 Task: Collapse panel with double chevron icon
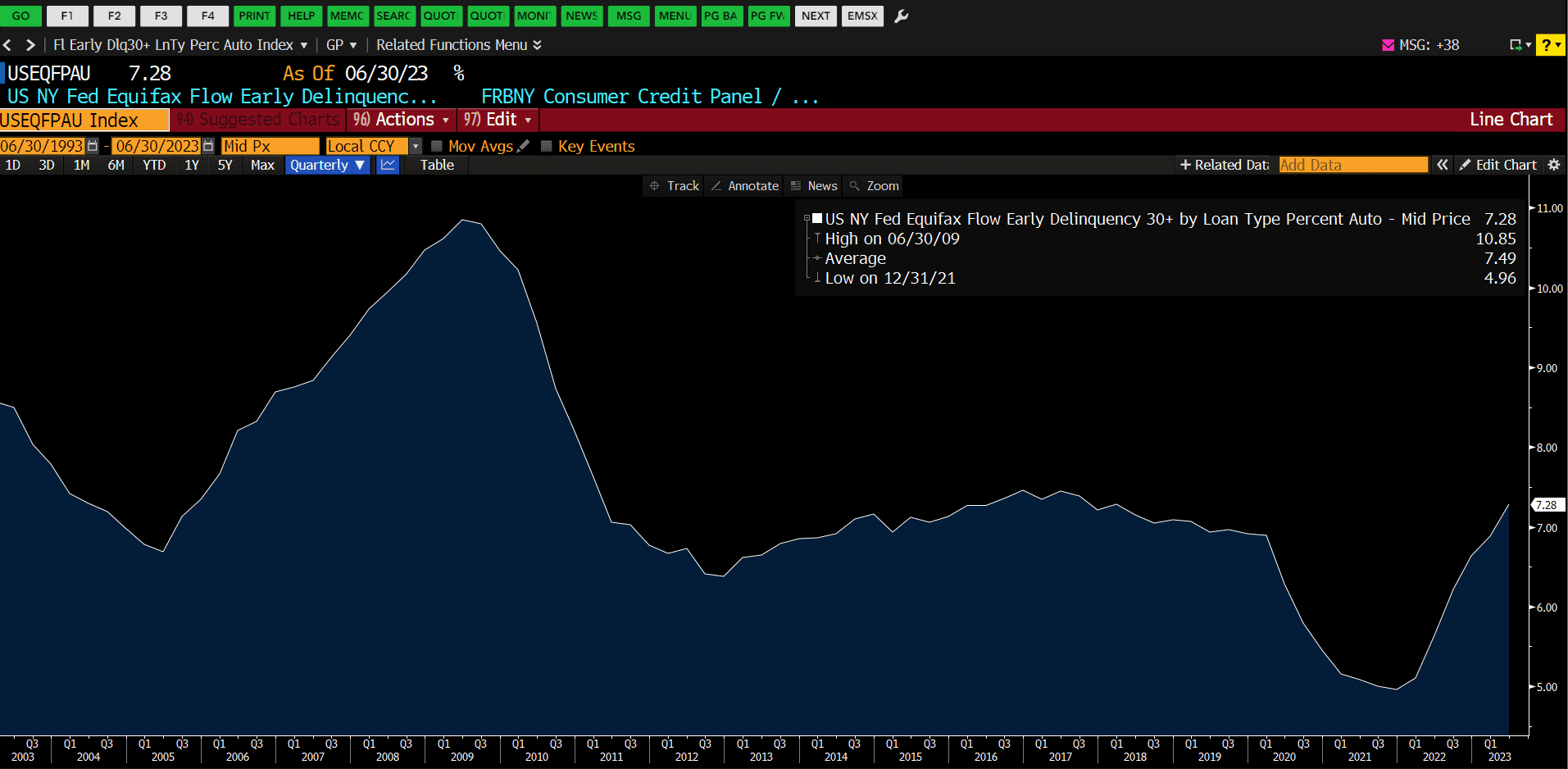1442,165
